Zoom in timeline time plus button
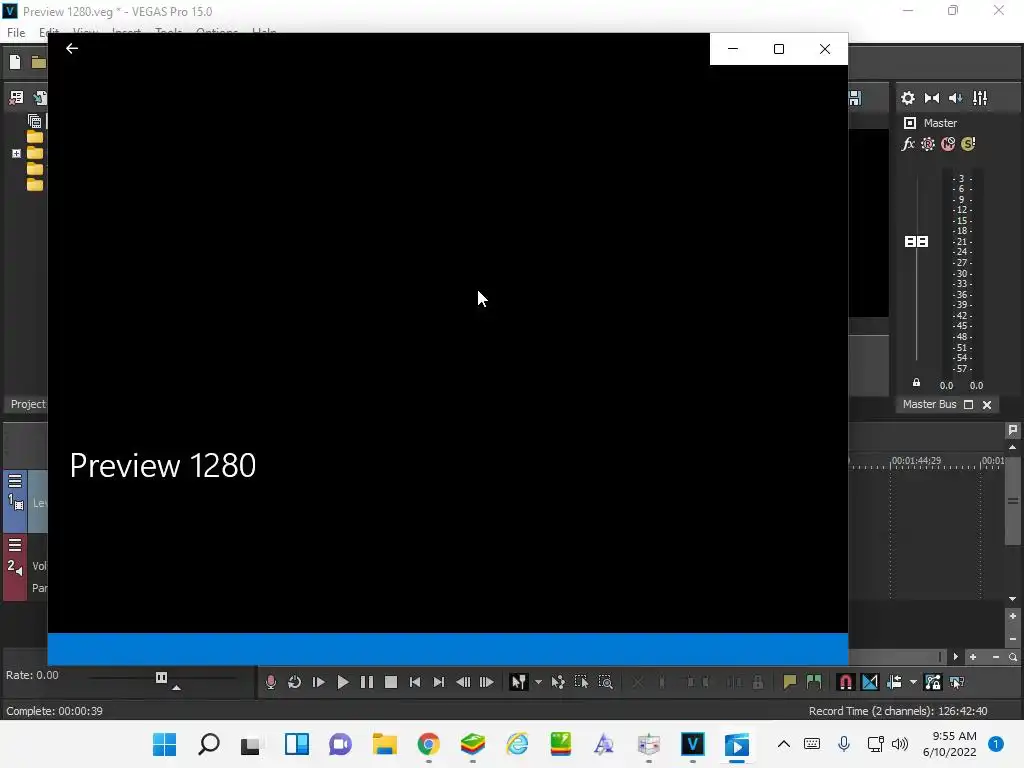The height and width of the screenshot is (768, 1024). (973, 657)
